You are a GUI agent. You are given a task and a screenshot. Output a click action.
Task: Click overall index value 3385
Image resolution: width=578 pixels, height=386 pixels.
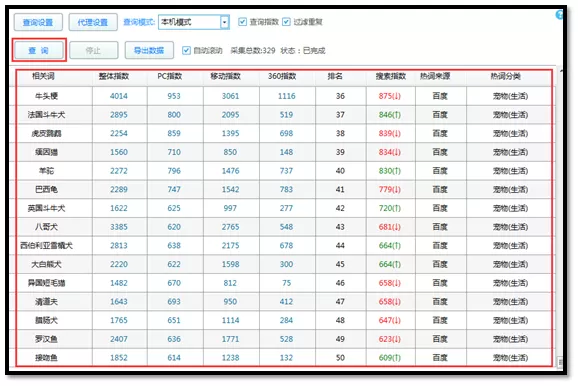tap(119, 227)
